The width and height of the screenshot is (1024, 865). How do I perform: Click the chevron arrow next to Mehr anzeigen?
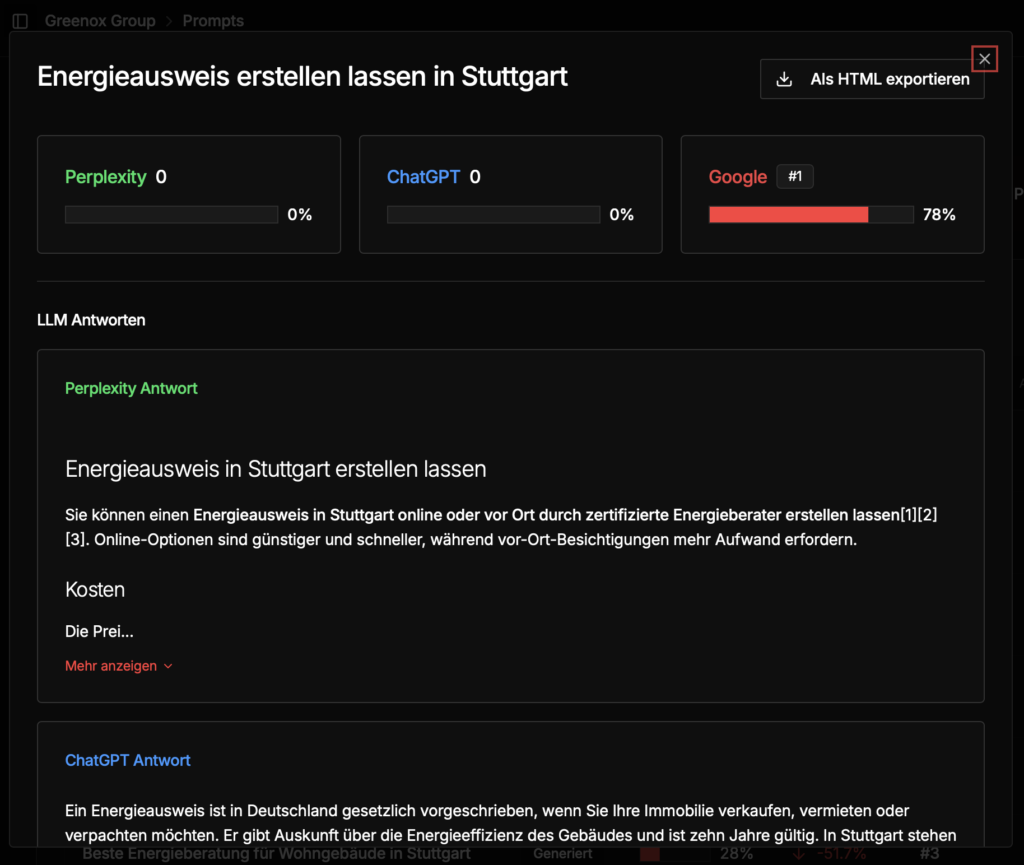(169, 665)
